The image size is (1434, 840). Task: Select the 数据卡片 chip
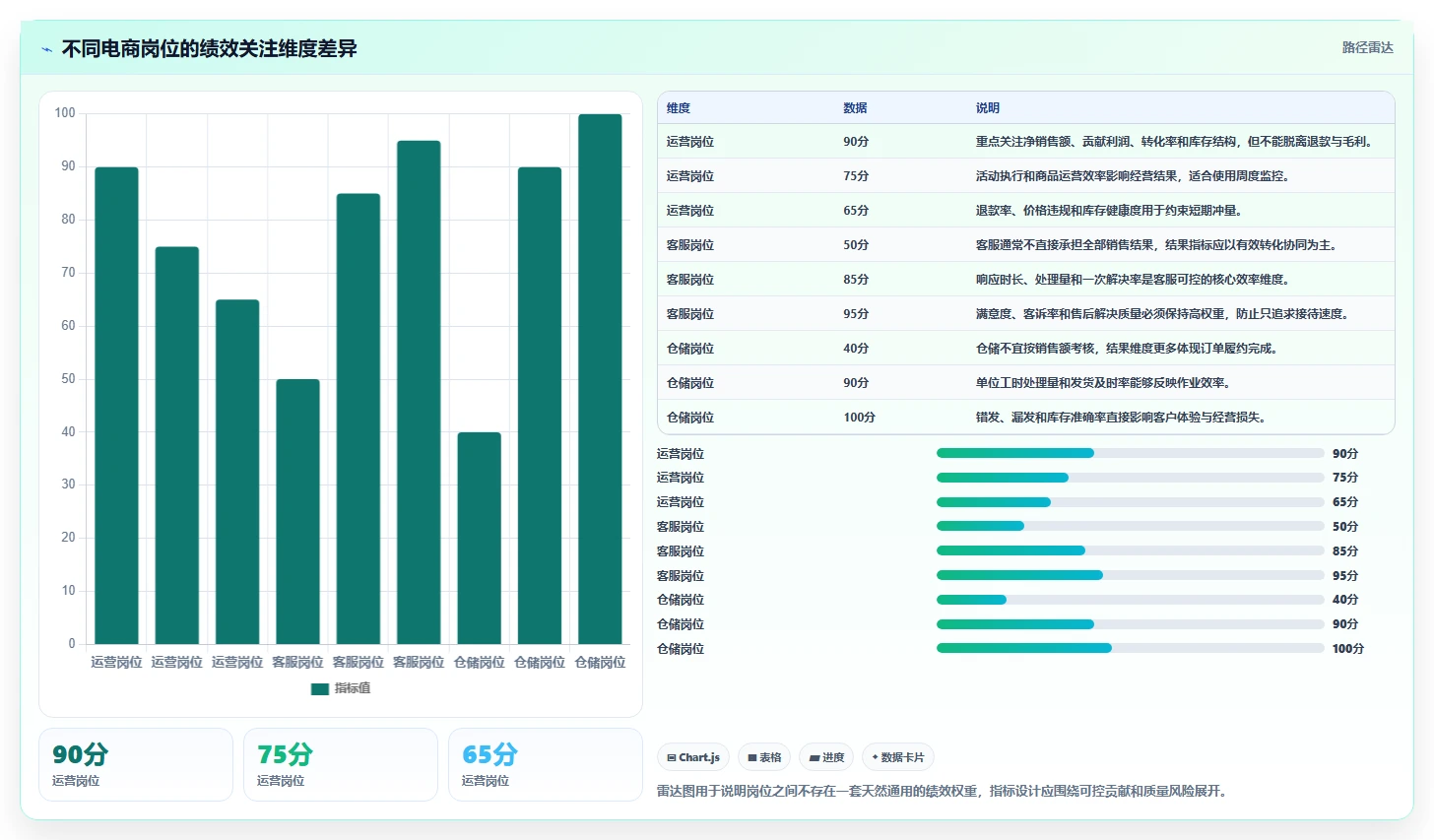pyautogui.click(x=898, y=757)
